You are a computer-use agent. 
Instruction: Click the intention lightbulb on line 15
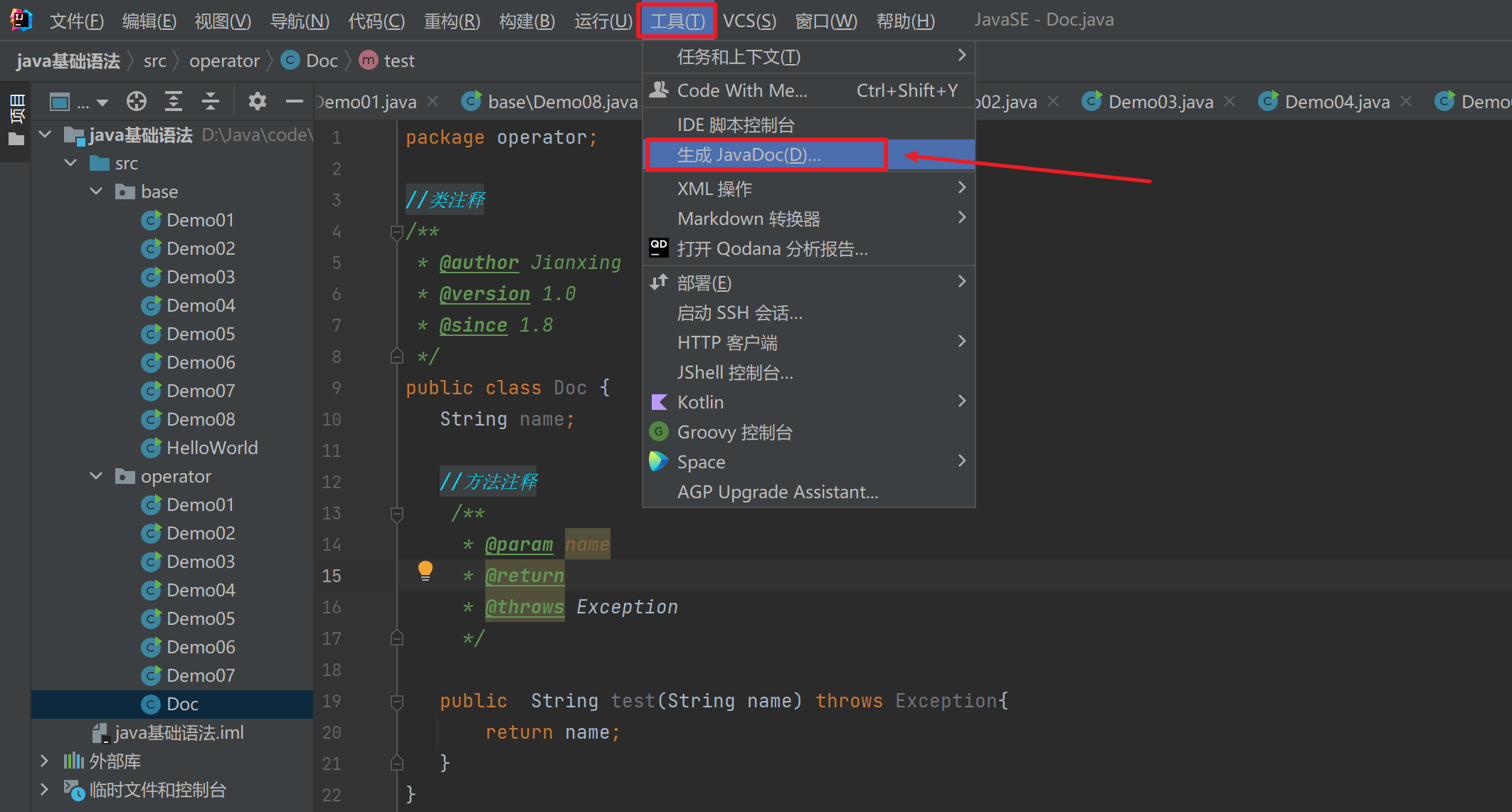[x=425, y=571]
